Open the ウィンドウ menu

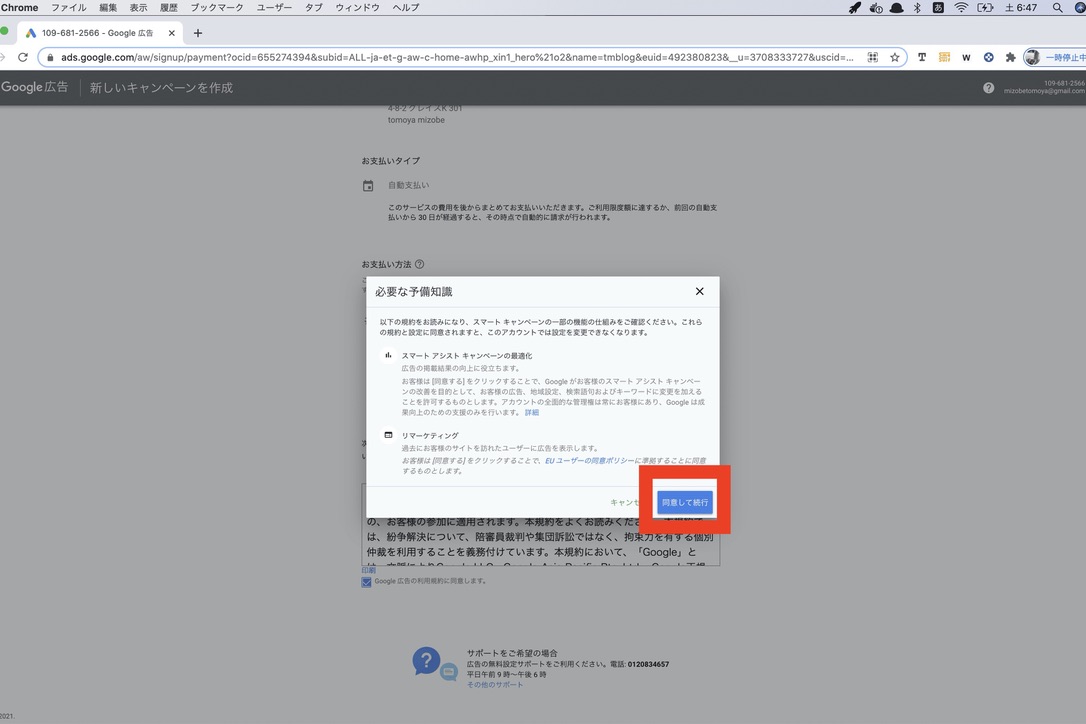(357, 8)
